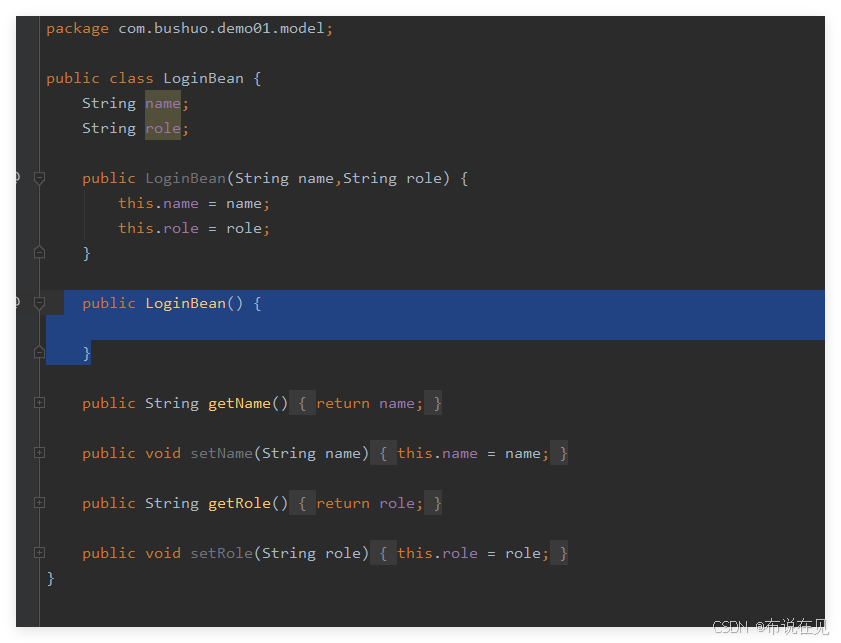Click the package name com.bushuo.demo01.model
Viewport: 841px width, 643px height.
[221, 28]
